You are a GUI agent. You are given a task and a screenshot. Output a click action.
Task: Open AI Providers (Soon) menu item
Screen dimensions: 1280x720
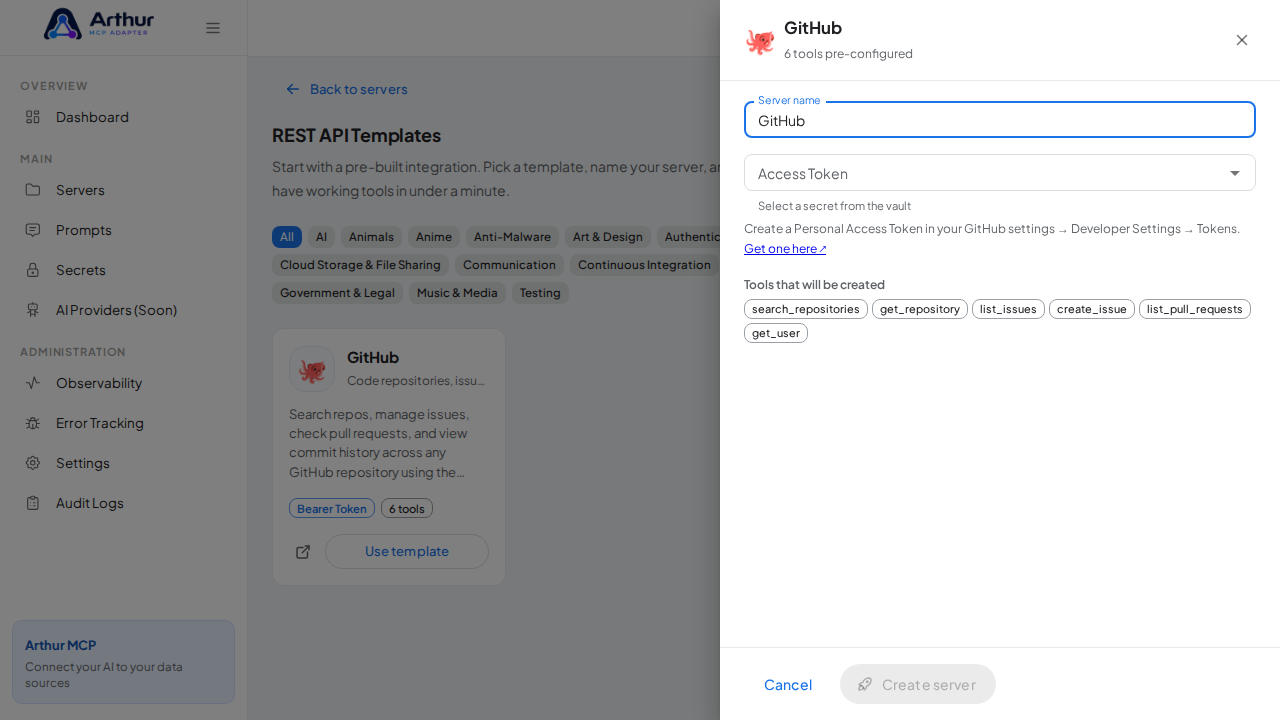(x=123, y=310)
